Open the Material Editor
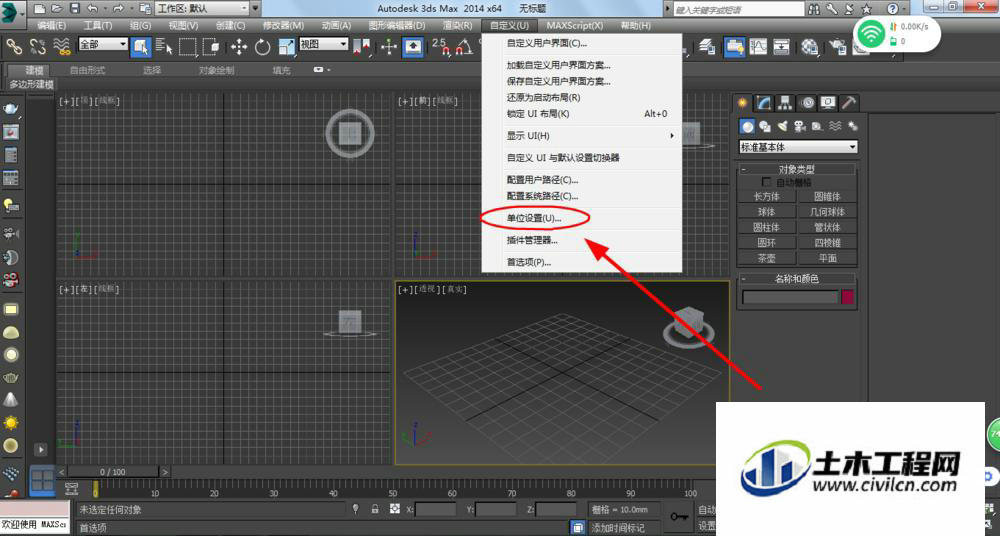The image size is (1000, 536). [x=809, y=47]
